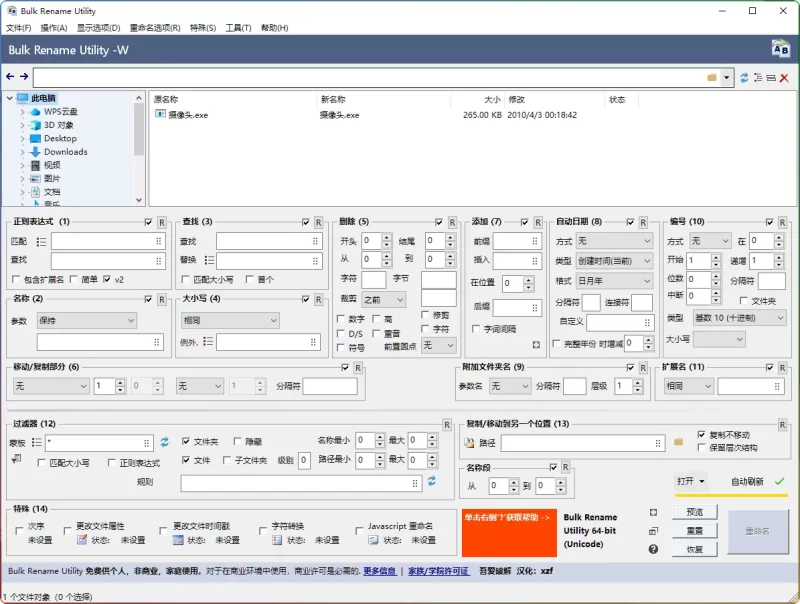Refresh the file list with the refresh icon
This screenshot has width=800, height=604.
pos(745,77)
